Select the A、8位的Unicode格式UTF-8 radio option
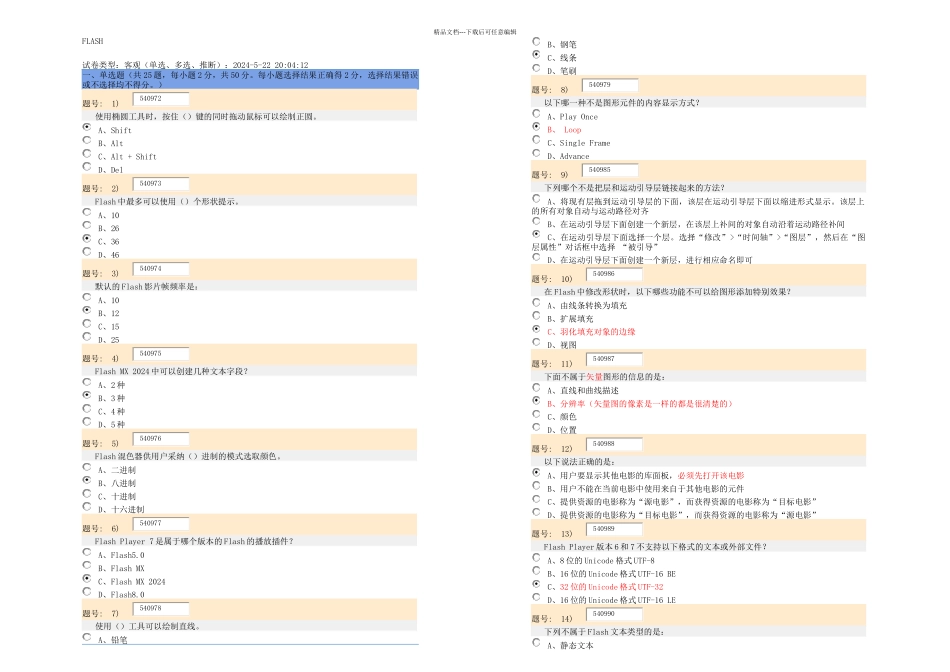950x672 pixels. tap(536, 557)
